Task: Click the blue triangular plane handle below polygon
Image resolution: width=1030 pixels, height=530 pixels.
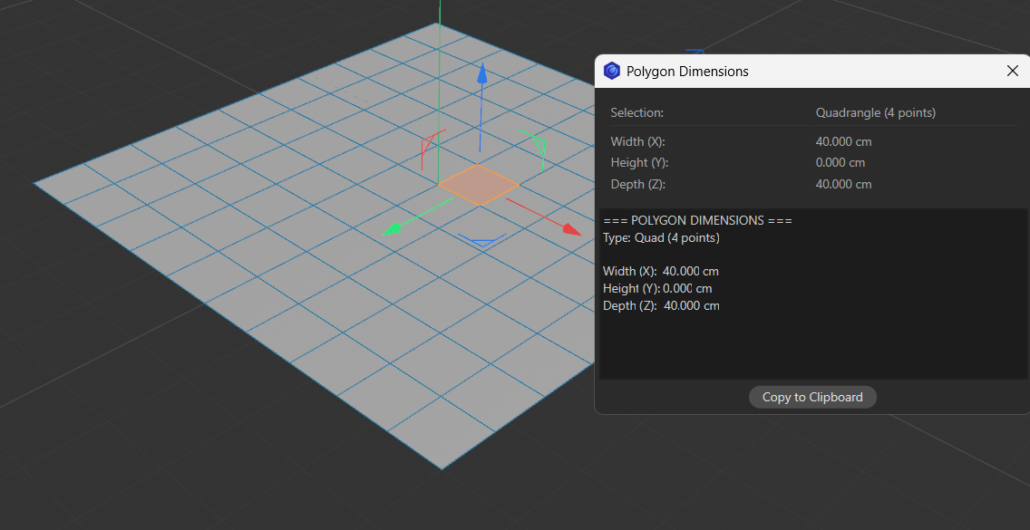Action: pos(481,240)
